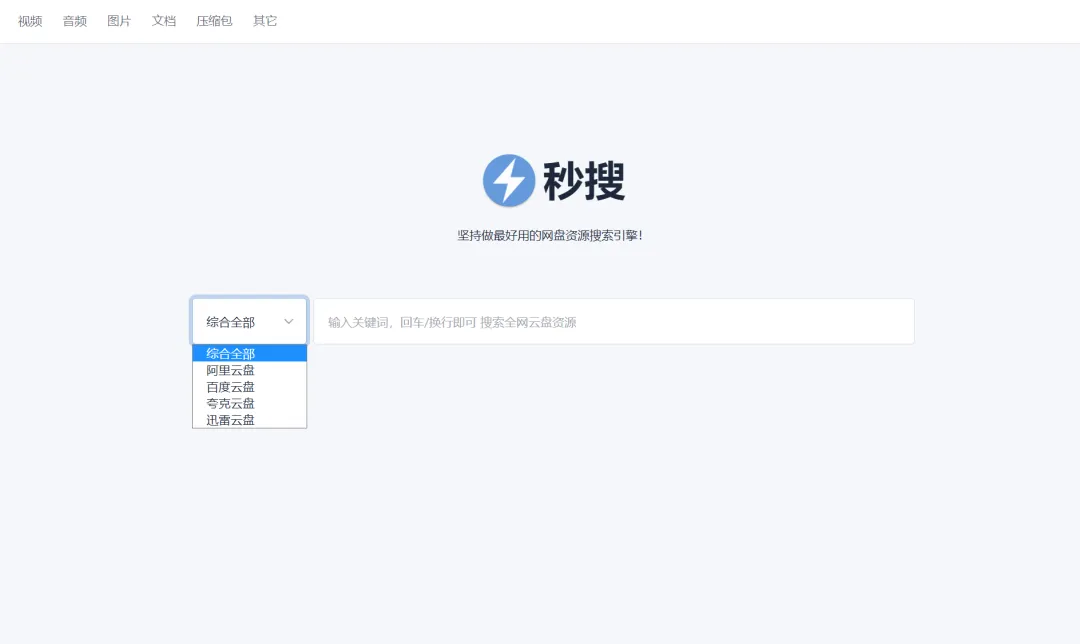Screen dimensions: 1080x644
Task: Click the 秒搜 lightning bolt logo
Action: click(509, 180)
